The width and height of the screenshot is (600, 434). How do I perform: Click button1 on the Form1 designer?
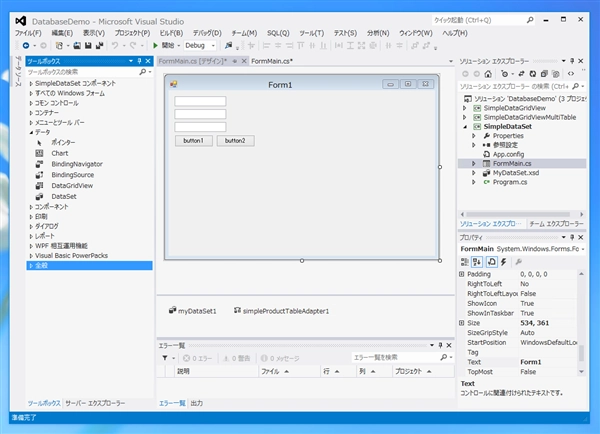coord(194,141)
